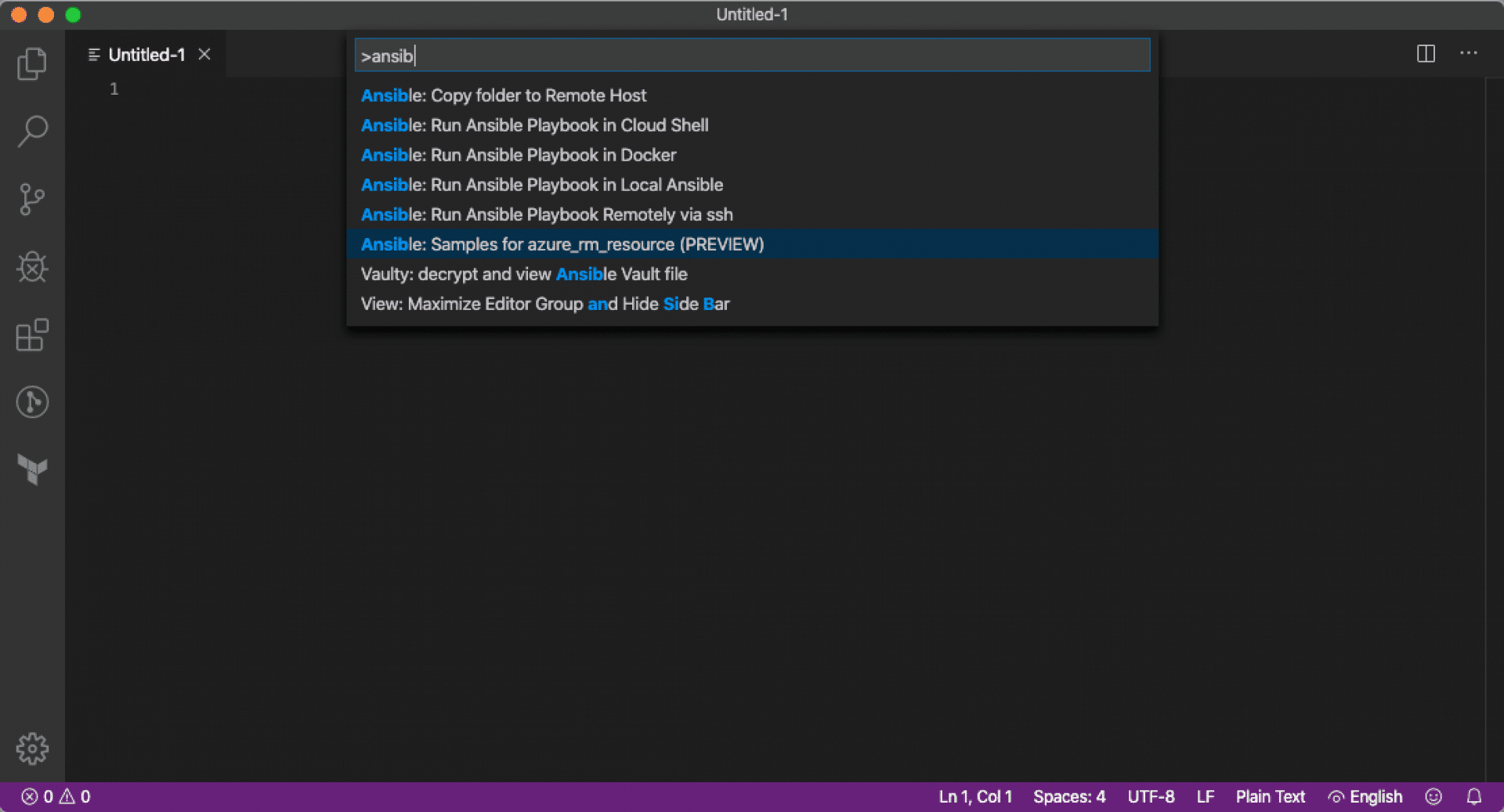The image size is (1504, 812).
Task: Select the Untitled-1 editor tab
Action: point(147,54)
